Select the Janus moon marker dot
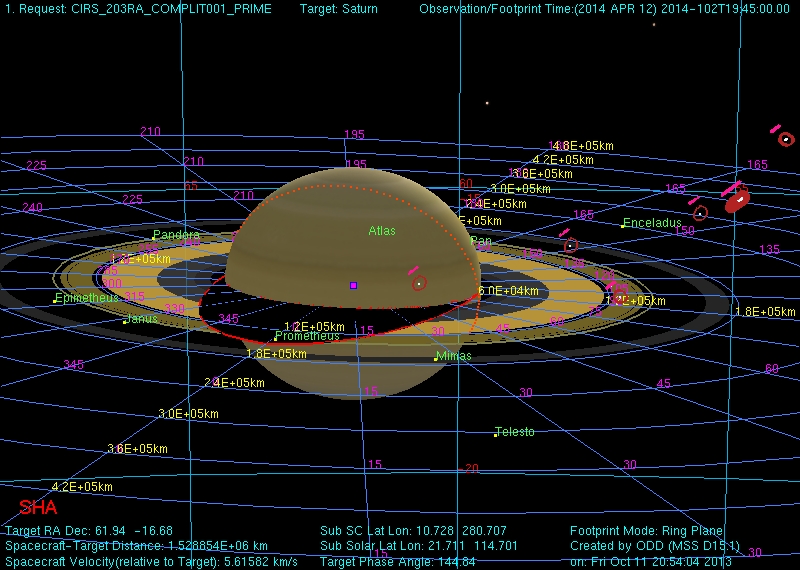Viewport: 800px width, 570px height. point(124,321)
